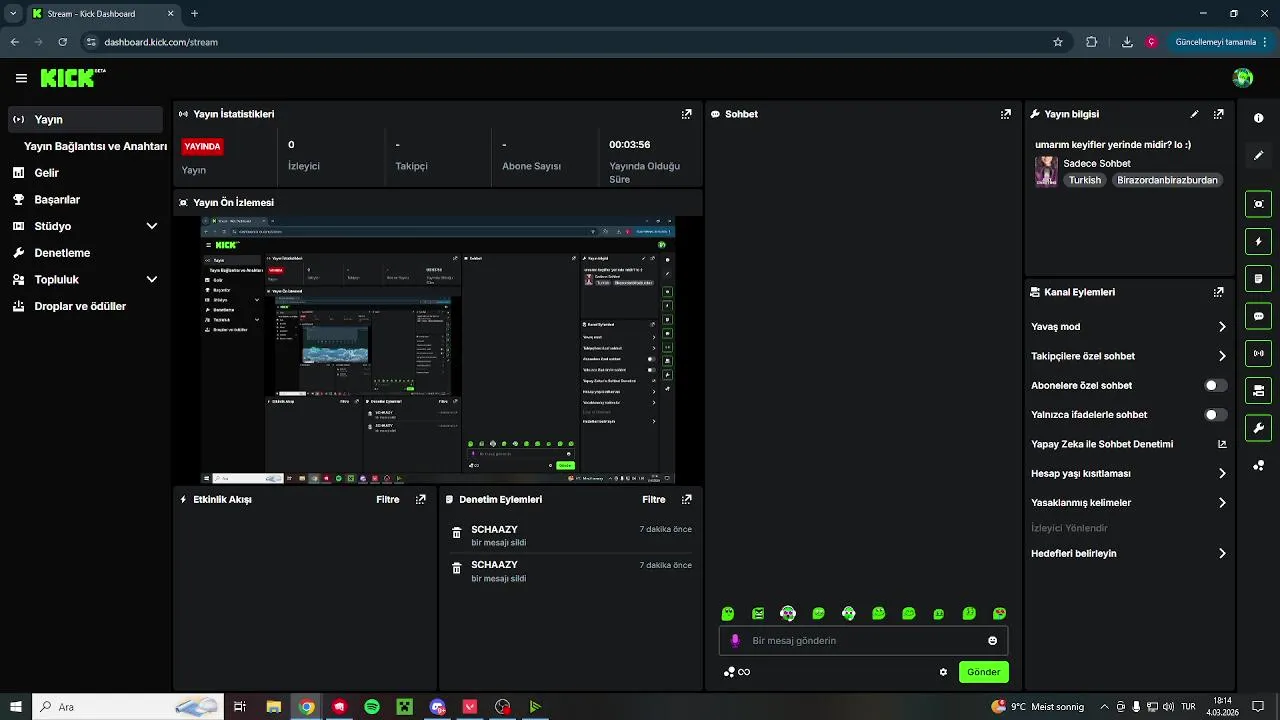Open the profile avatar menu at top right
This screenshot has height=720, width=1280.
click(x=1243, y=78)
